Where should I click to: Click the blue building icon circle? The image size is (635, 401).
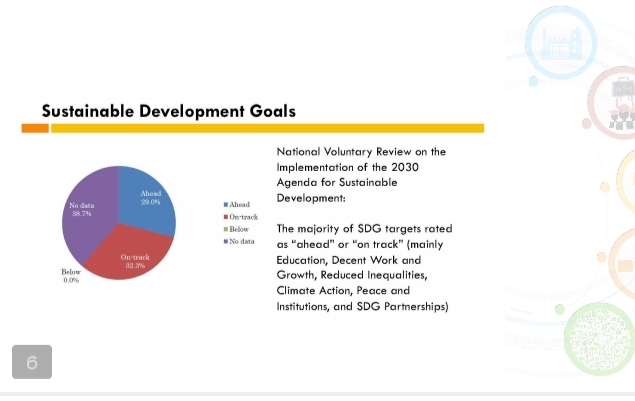tap(560, 44)
